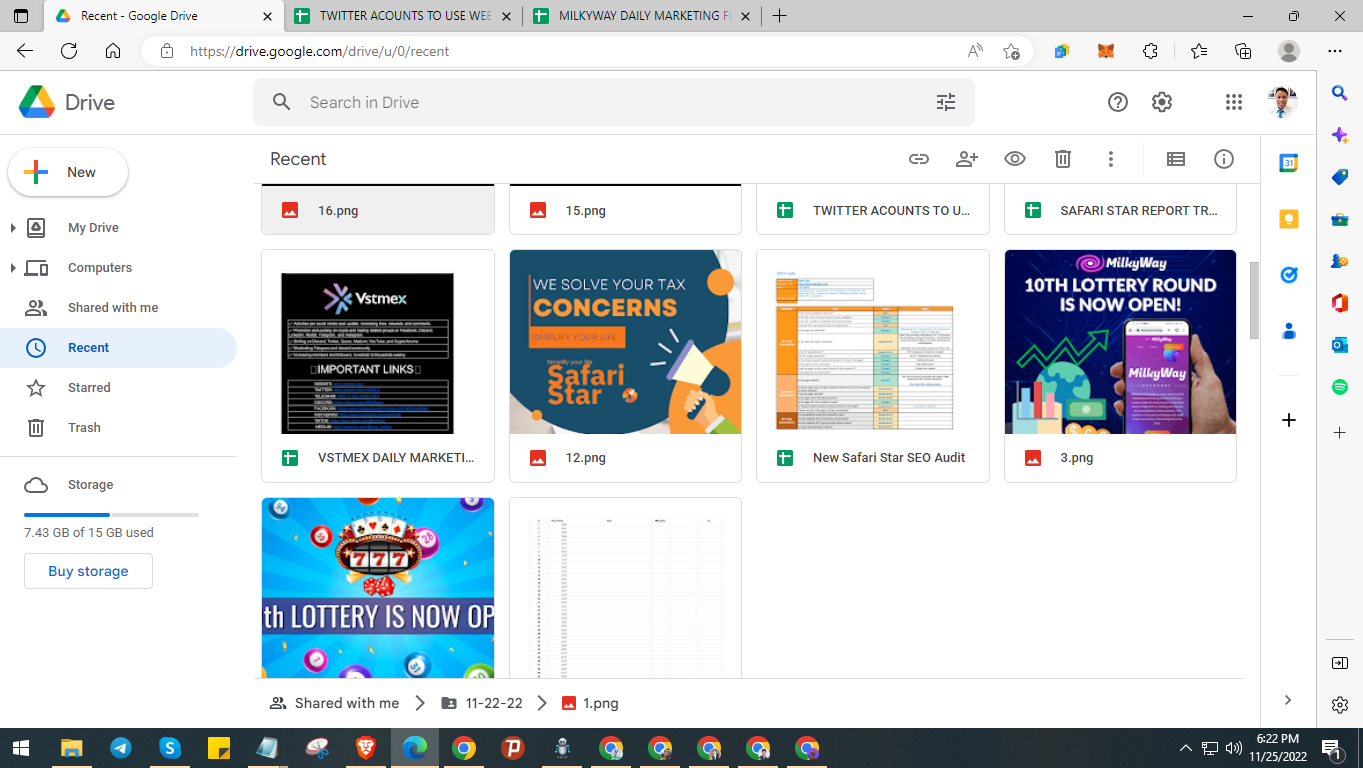Viewport: 1363px width, 768px height.
Task: Open Spotify in Edge sidebar
Action: coord(1340,387)
